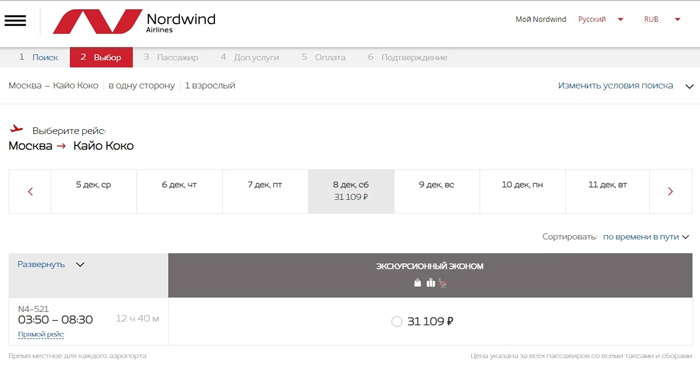Select the 31 109 ₽ fare radio button
700x365 pixels.
396,321
